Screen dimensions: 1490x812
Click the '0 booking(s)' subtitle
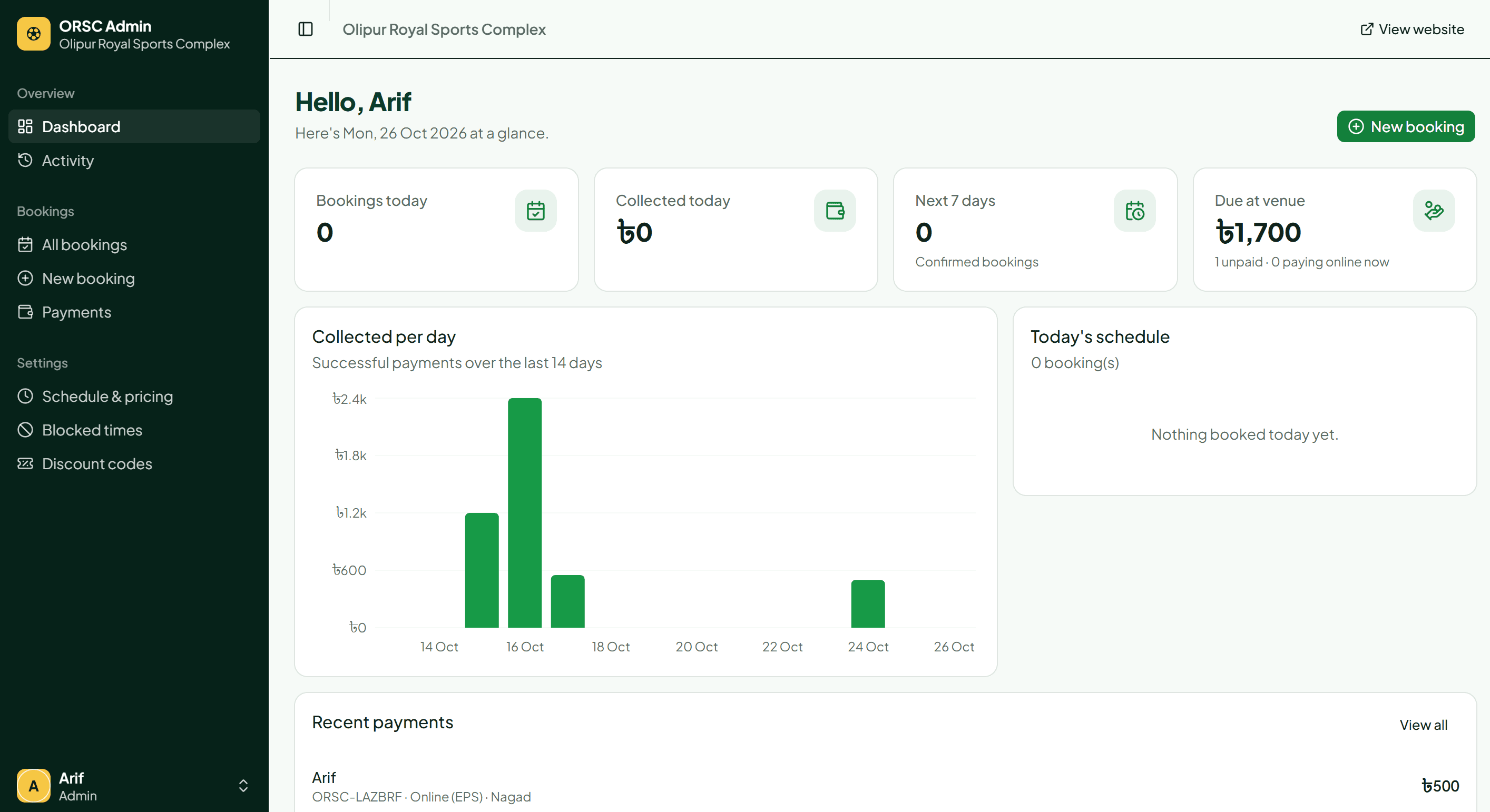coord(1075,363)
